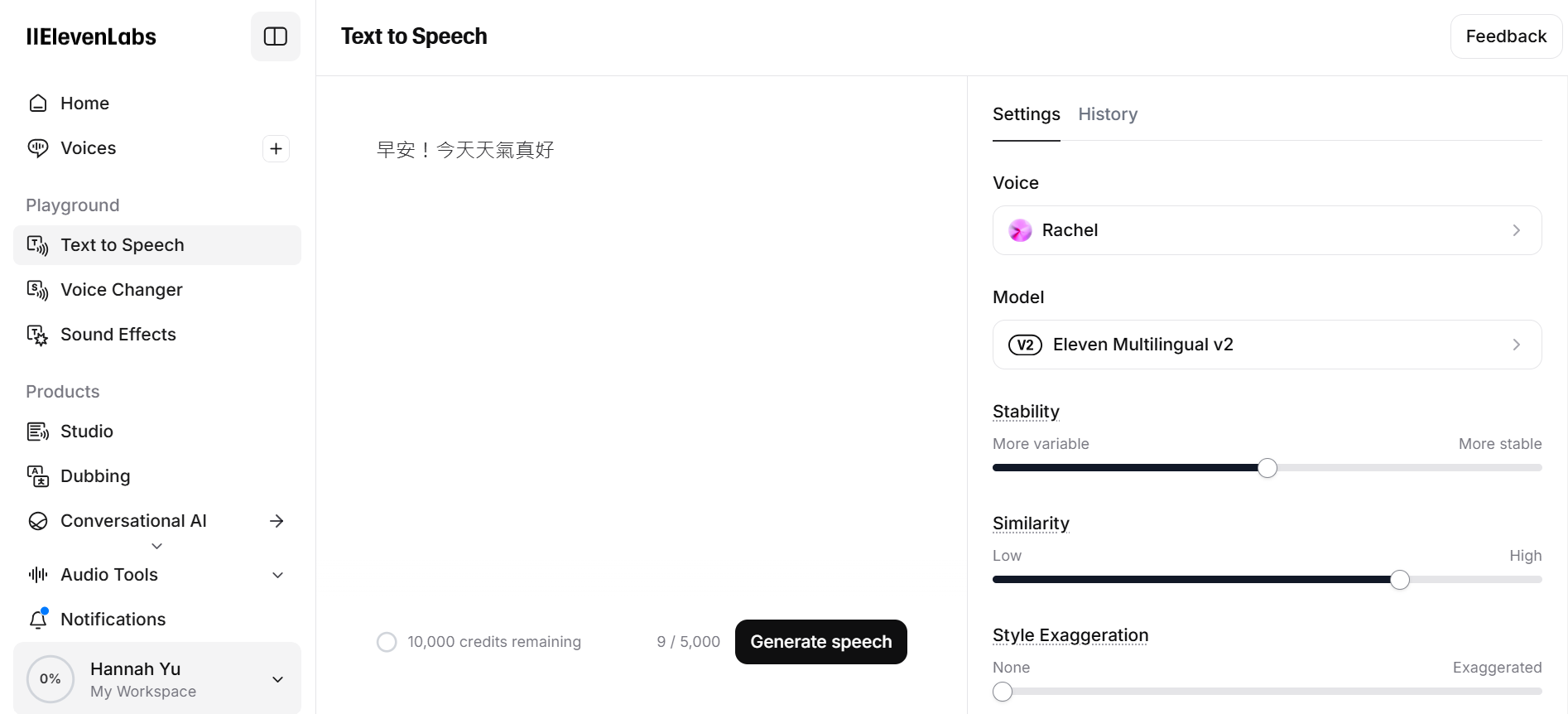The height and width of the screenshot is (714, 1568).
Task: Open the Notifications bell
Action: pyautogui.click(x=38, y=620)
